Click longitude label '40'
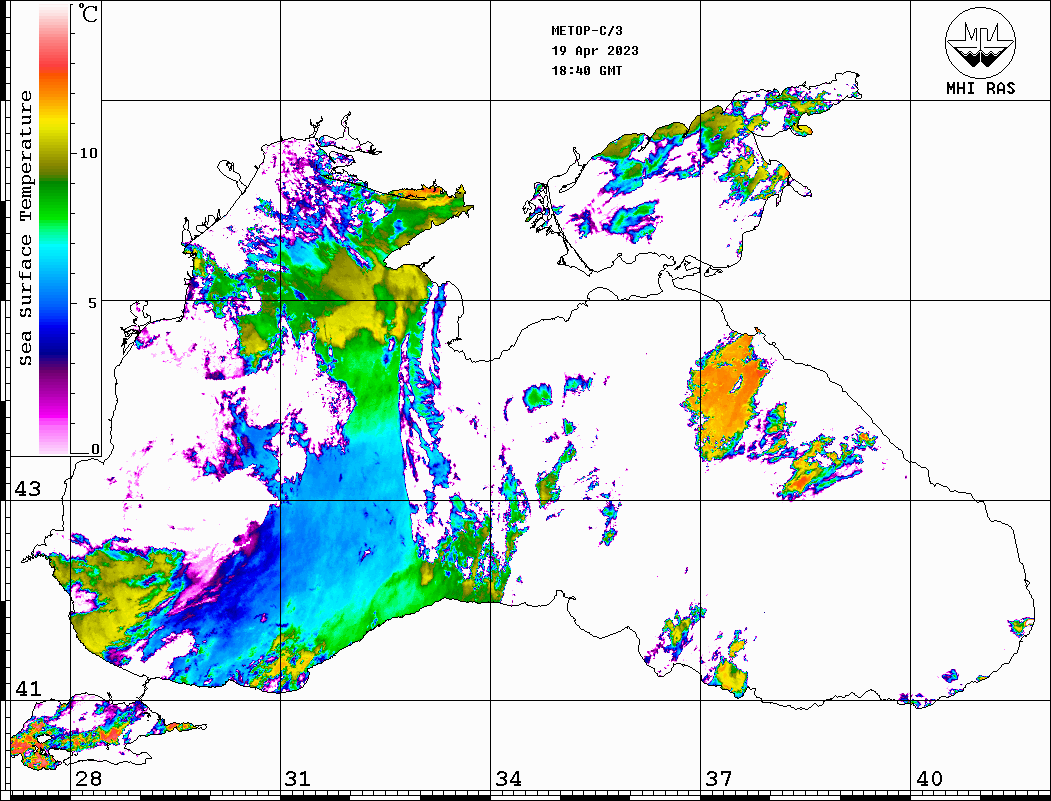This screenshot has width=1051, height=801. click(929, 778)
